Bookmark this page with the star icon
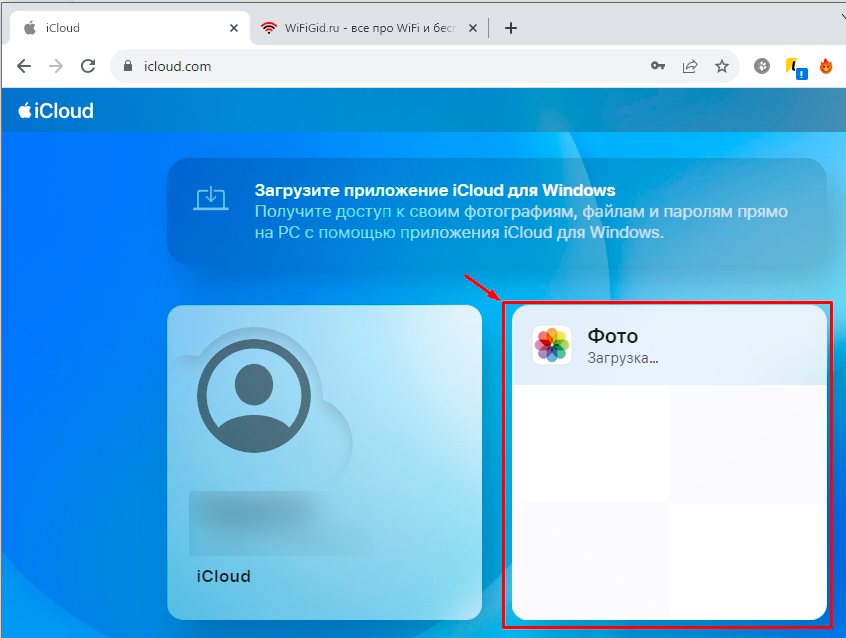Screen dimensions: 846x638 (722, 66)
